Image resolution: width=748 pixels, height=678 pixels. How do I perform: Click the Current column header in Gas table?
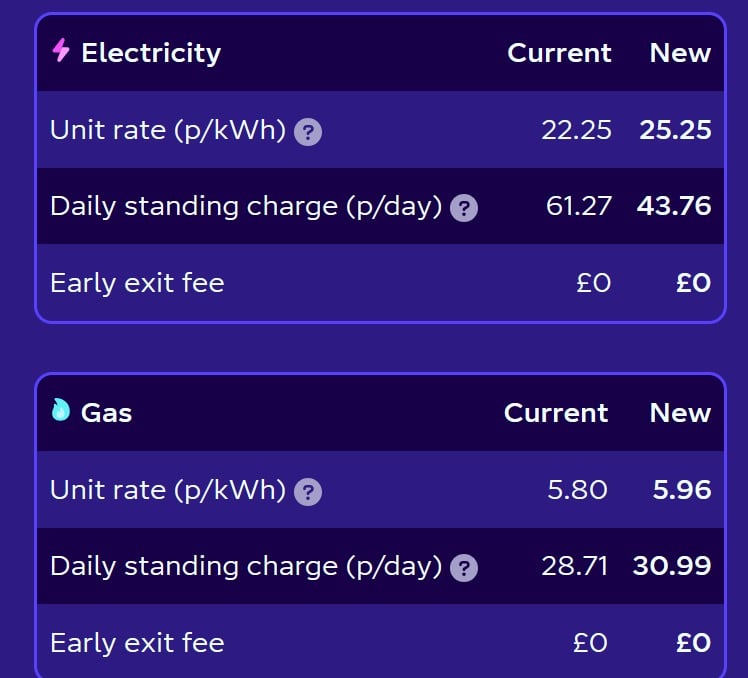(x=556, y=413)
